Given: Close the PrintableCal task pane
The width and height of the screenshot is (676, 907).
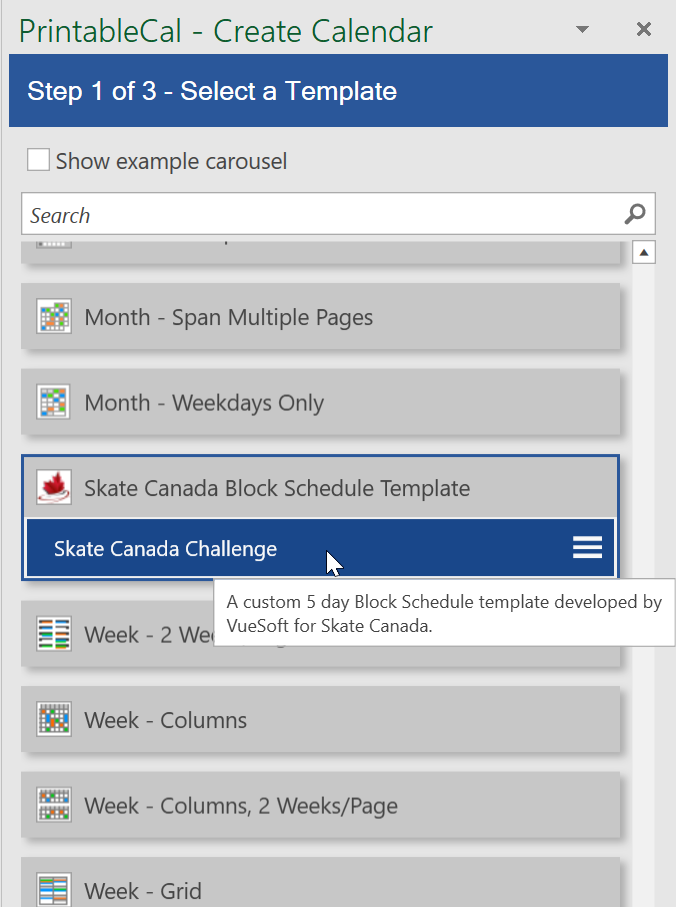Looking at the screenshot, I should click(644, 30).
